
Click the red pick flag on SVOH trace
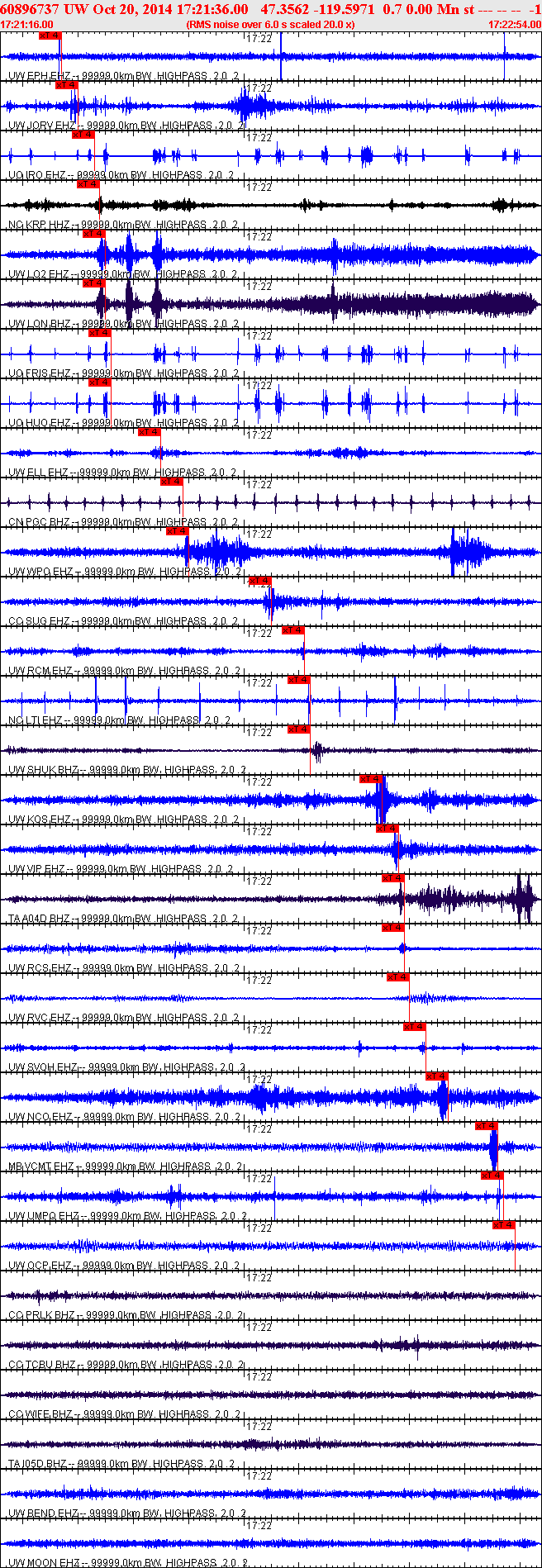[414, 1027]
